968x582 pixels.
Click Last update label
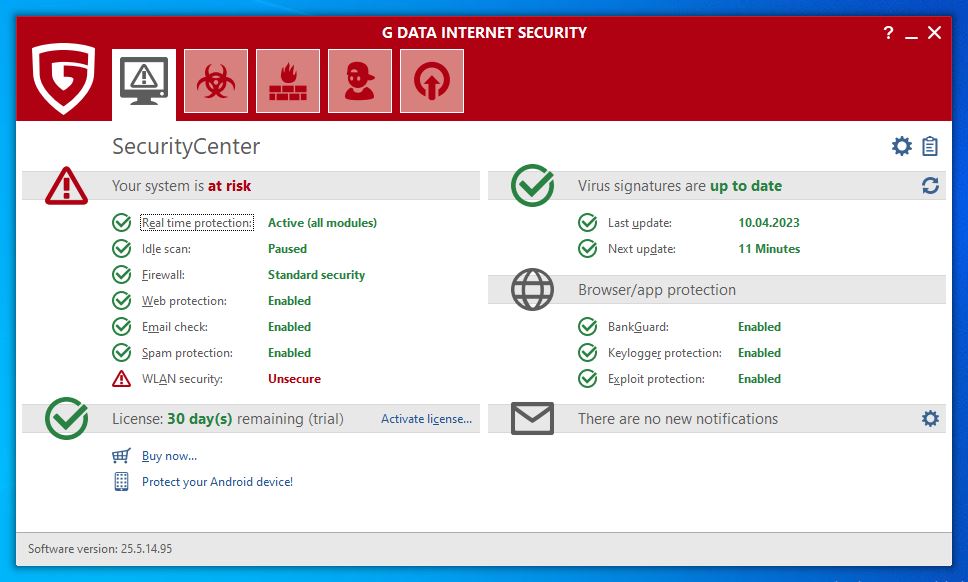640,223
